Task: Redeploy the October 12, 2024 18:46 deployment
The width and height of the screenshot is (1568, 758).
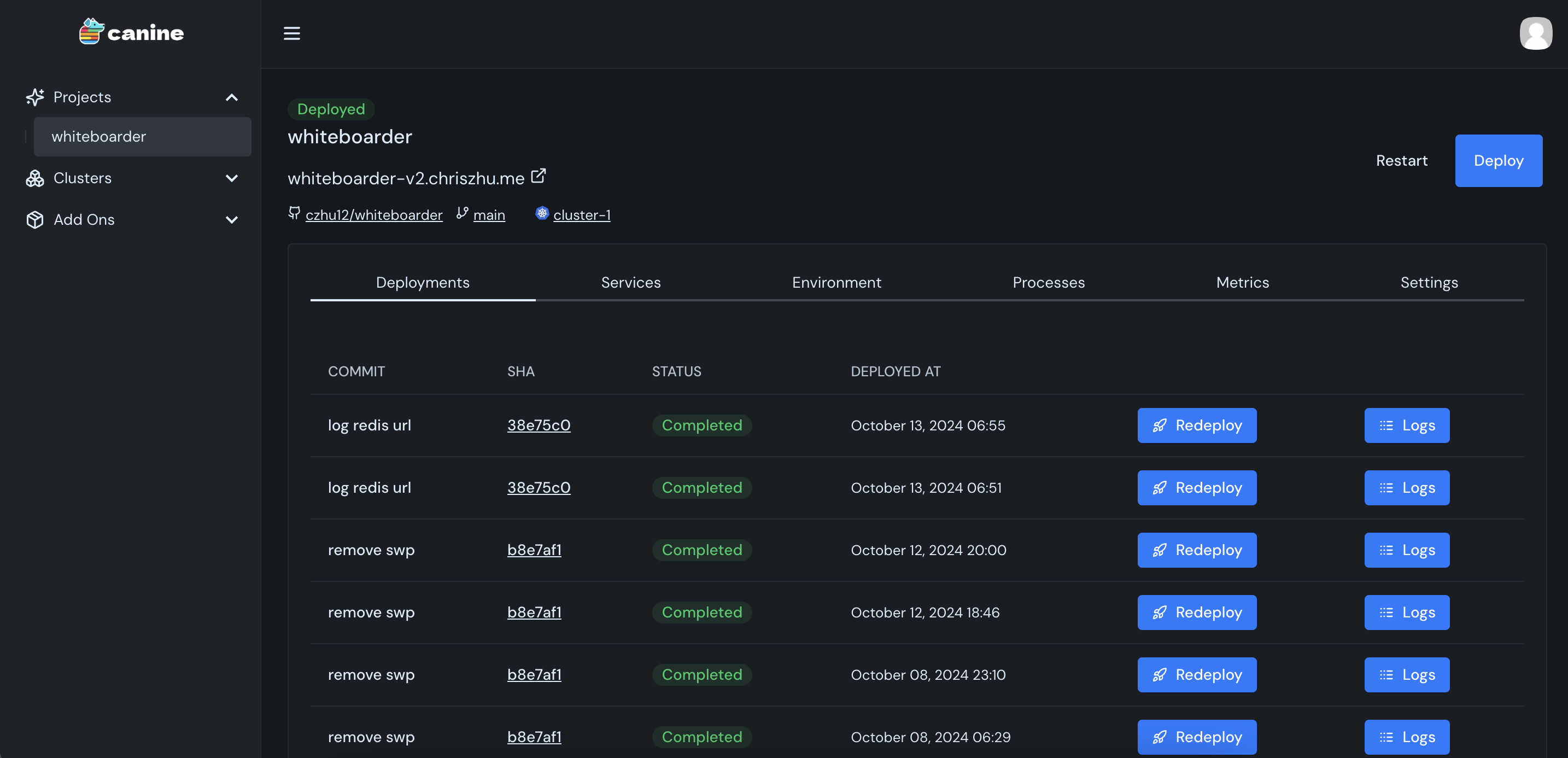Action: [1197, 613]
